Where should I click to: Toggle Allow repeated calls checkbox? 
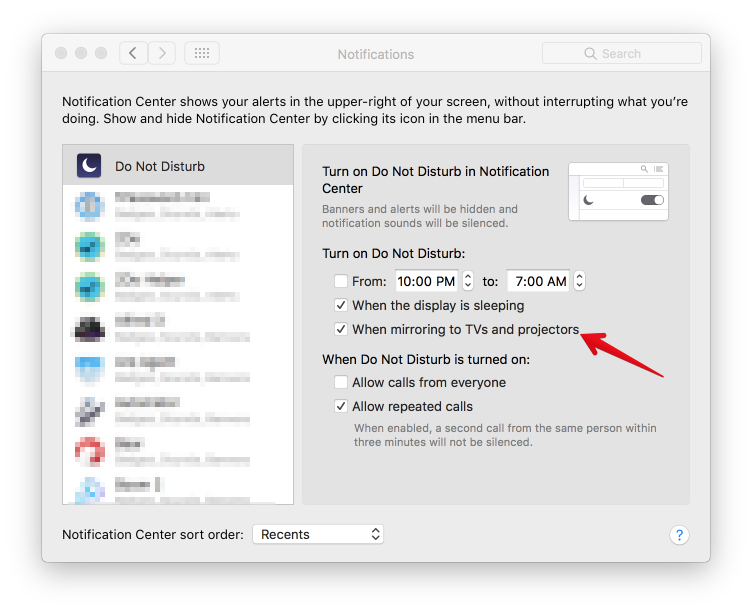pos(341,406)
